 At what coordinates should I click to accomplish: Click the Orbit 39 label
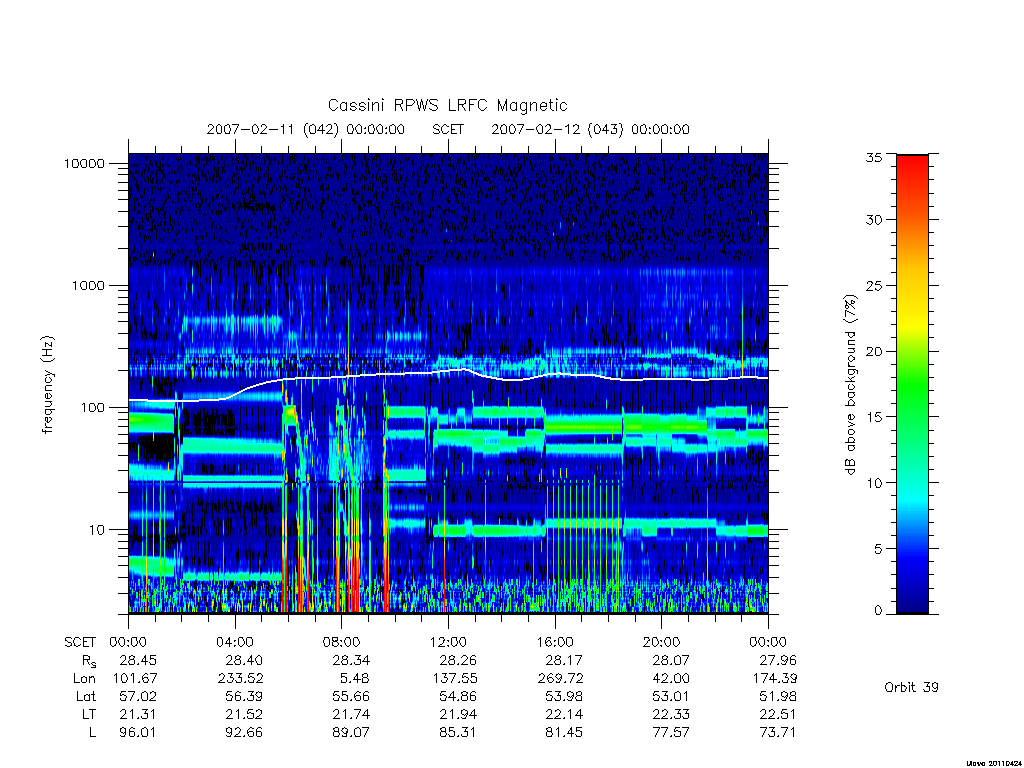point(911,687)
